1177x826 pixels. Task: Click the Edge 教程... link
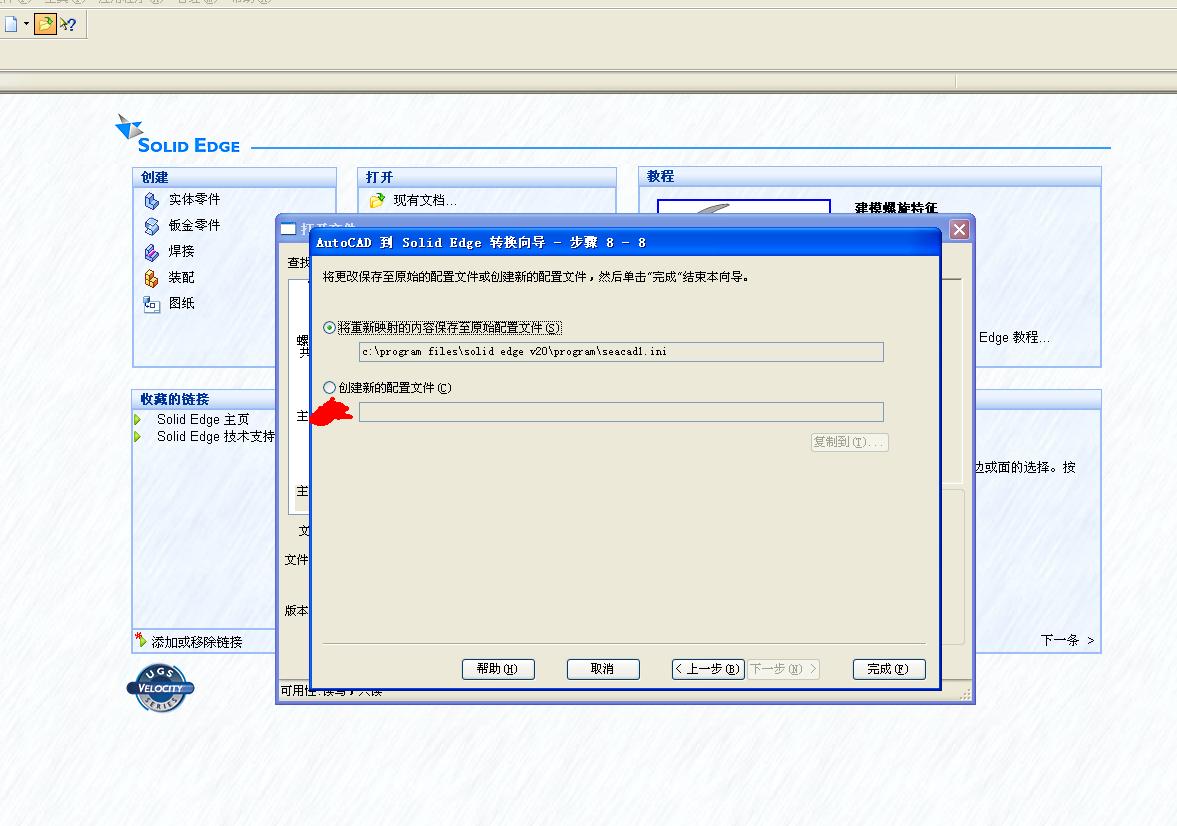pos(1014,338)
